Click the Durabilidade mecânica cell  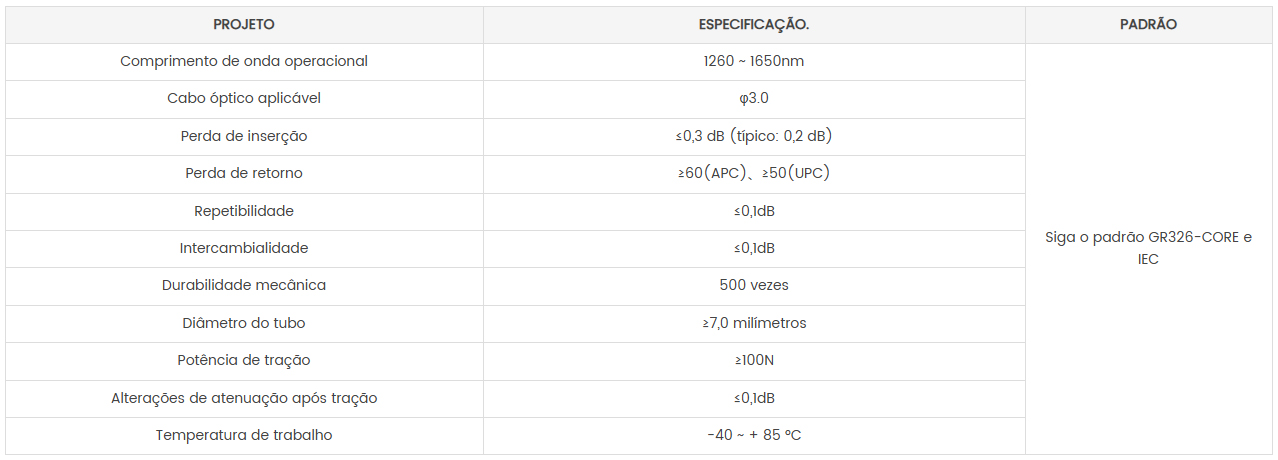coord(244,285)
